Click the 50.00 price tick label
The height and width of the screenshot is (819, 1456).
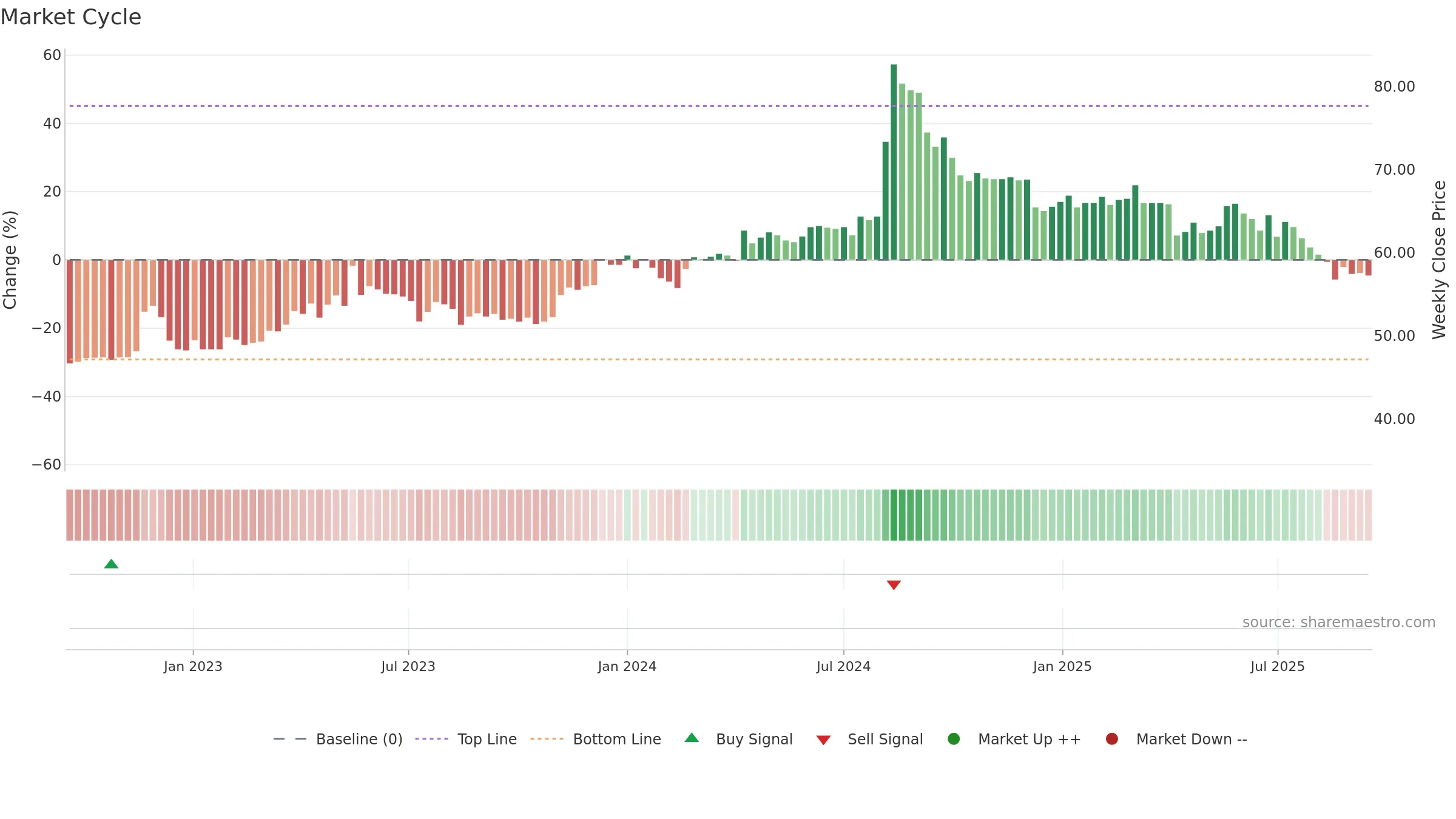click(x=1395, y=336)
